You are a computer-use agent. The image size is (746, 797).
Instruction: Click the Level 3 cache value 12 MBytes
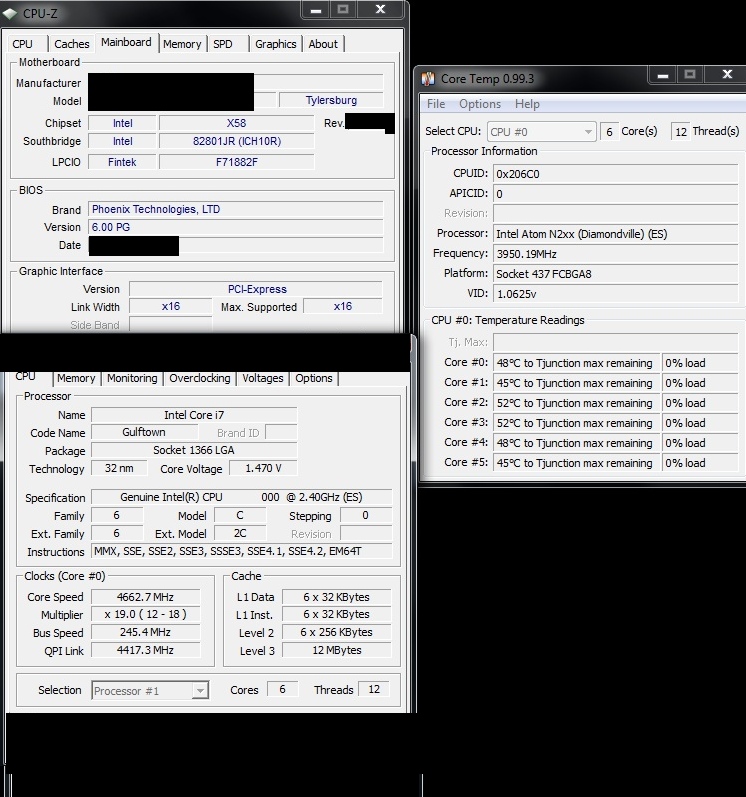[x=336, y=650]
